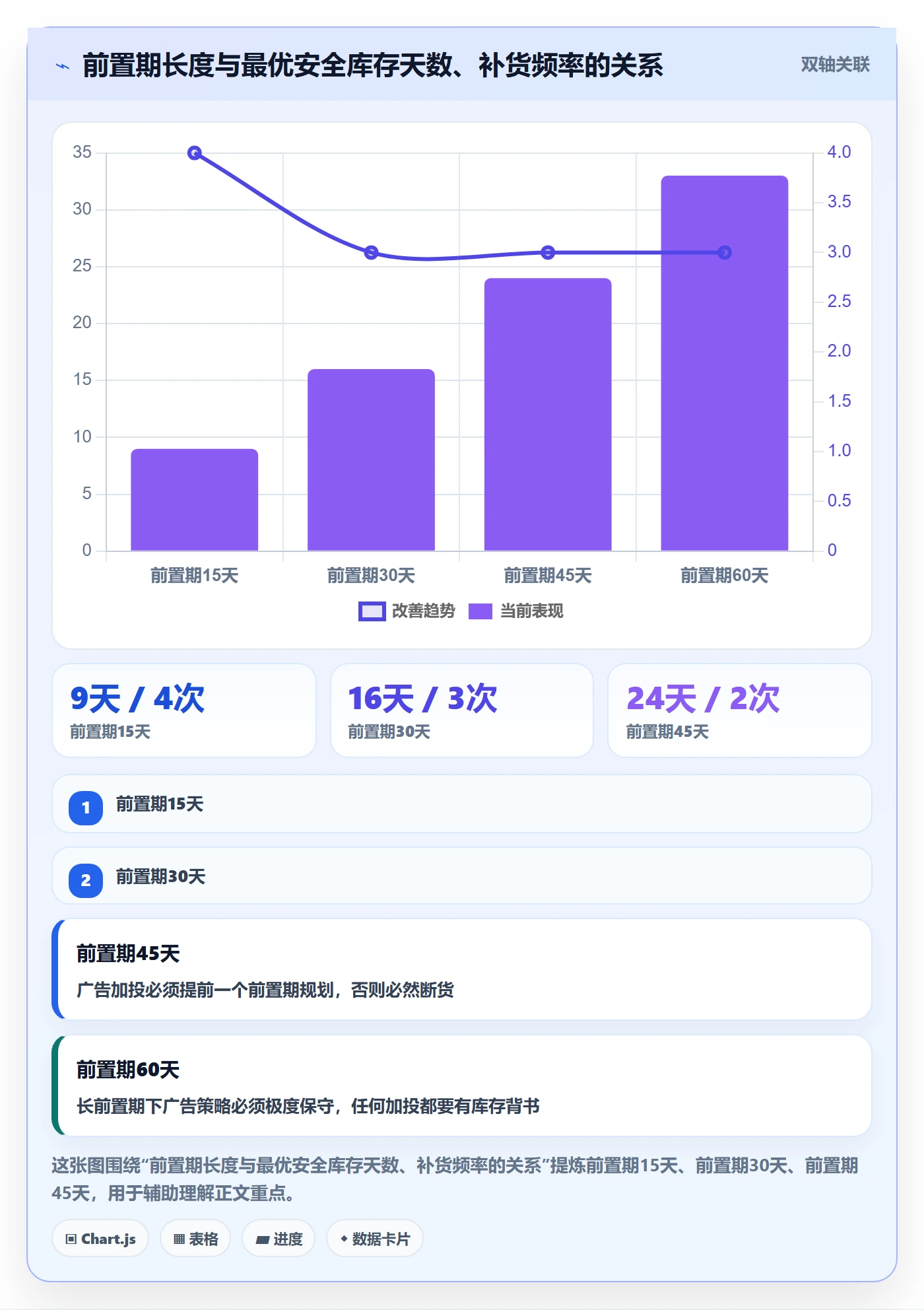Click the grid icon in 表格 chip
This screenshot has height=1310, width=924.
(x=179, y=1239)
